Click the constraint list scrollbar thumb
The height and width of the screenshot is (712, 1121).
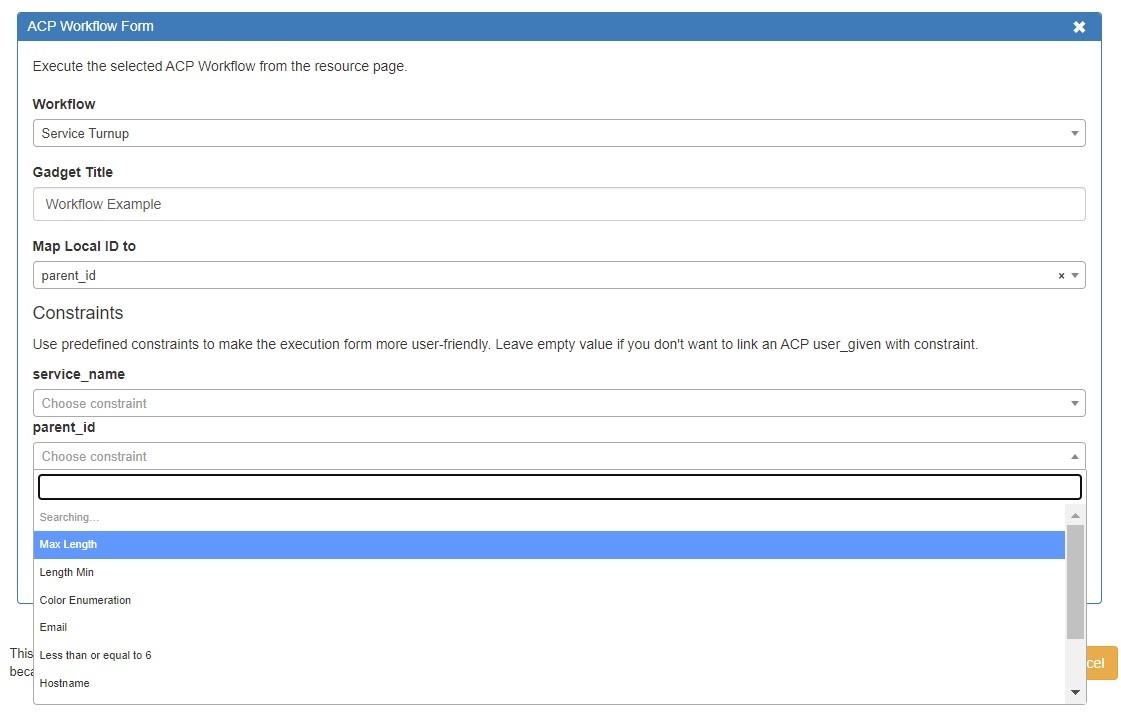pyautogui.click(x=1075, y=582)
